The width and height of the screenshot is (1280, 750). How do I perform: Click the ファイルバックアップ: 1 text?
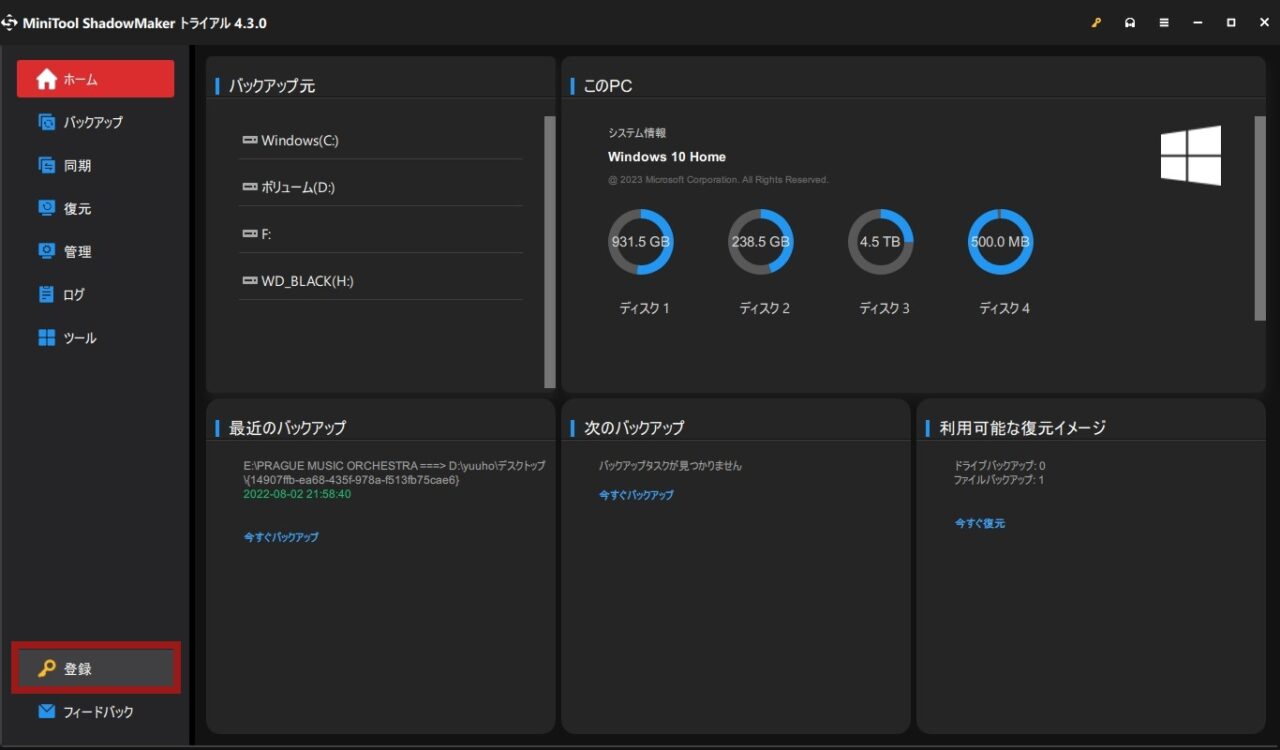pos(999,480)
